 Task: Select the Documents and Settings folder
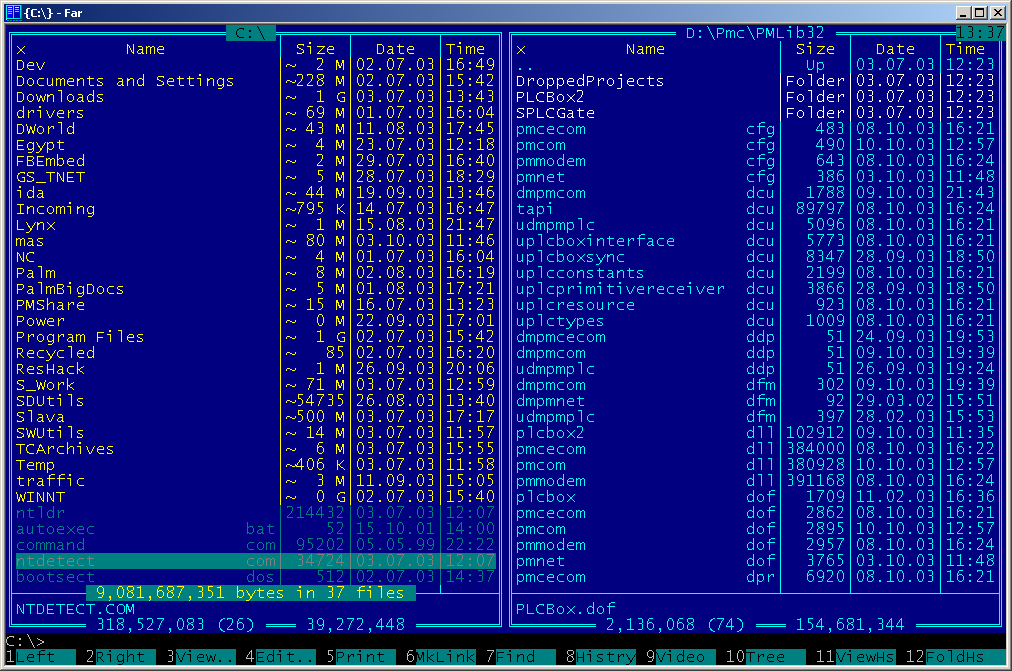pos(124,81)
